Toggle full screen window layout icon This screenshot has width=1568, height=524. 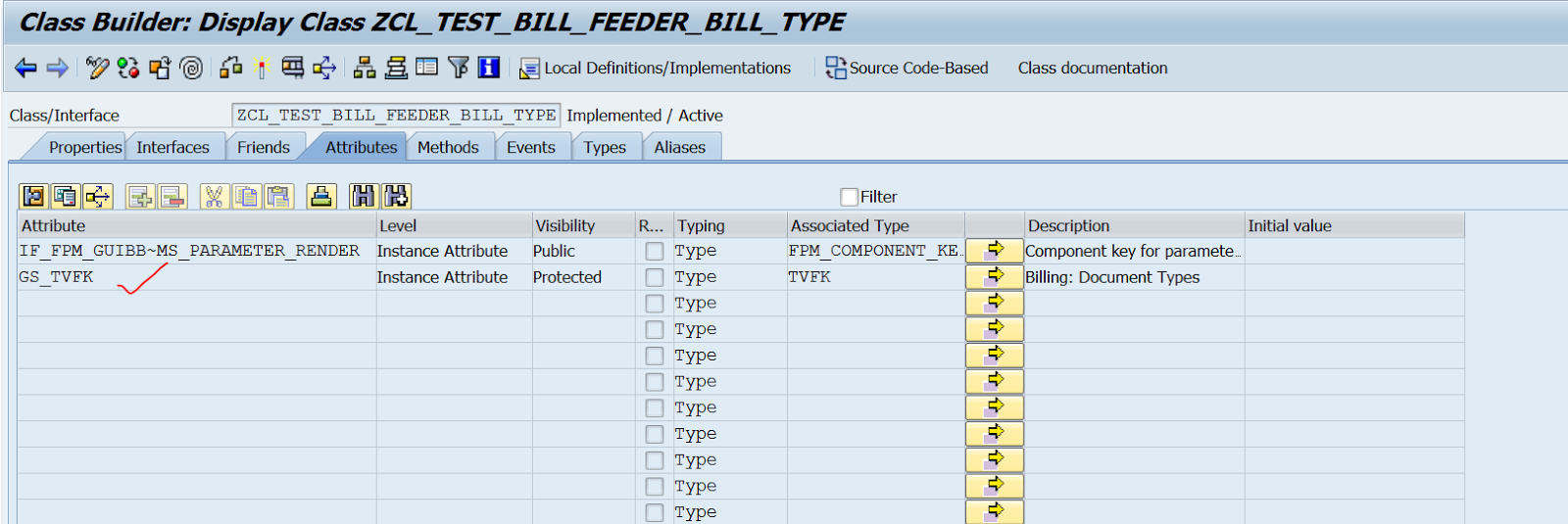(426, 68)
